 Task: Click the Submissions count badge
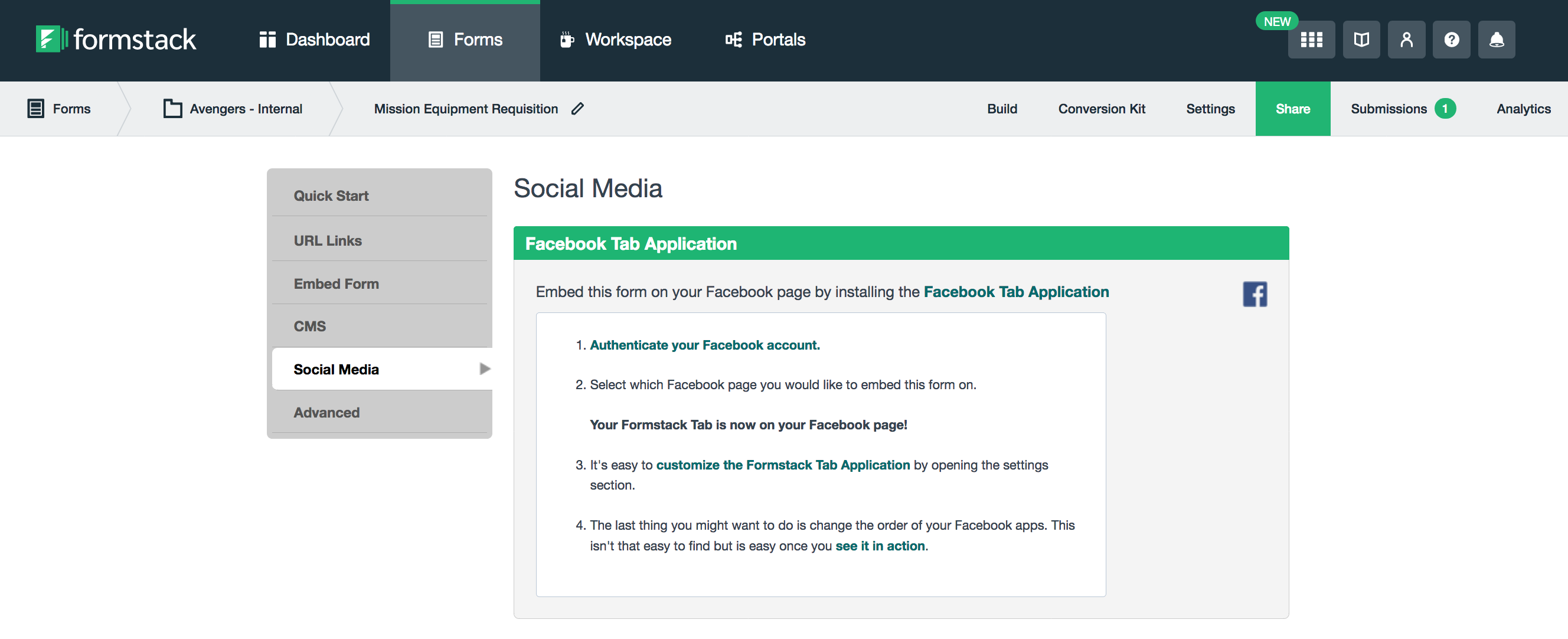(x=1444, y=109)
